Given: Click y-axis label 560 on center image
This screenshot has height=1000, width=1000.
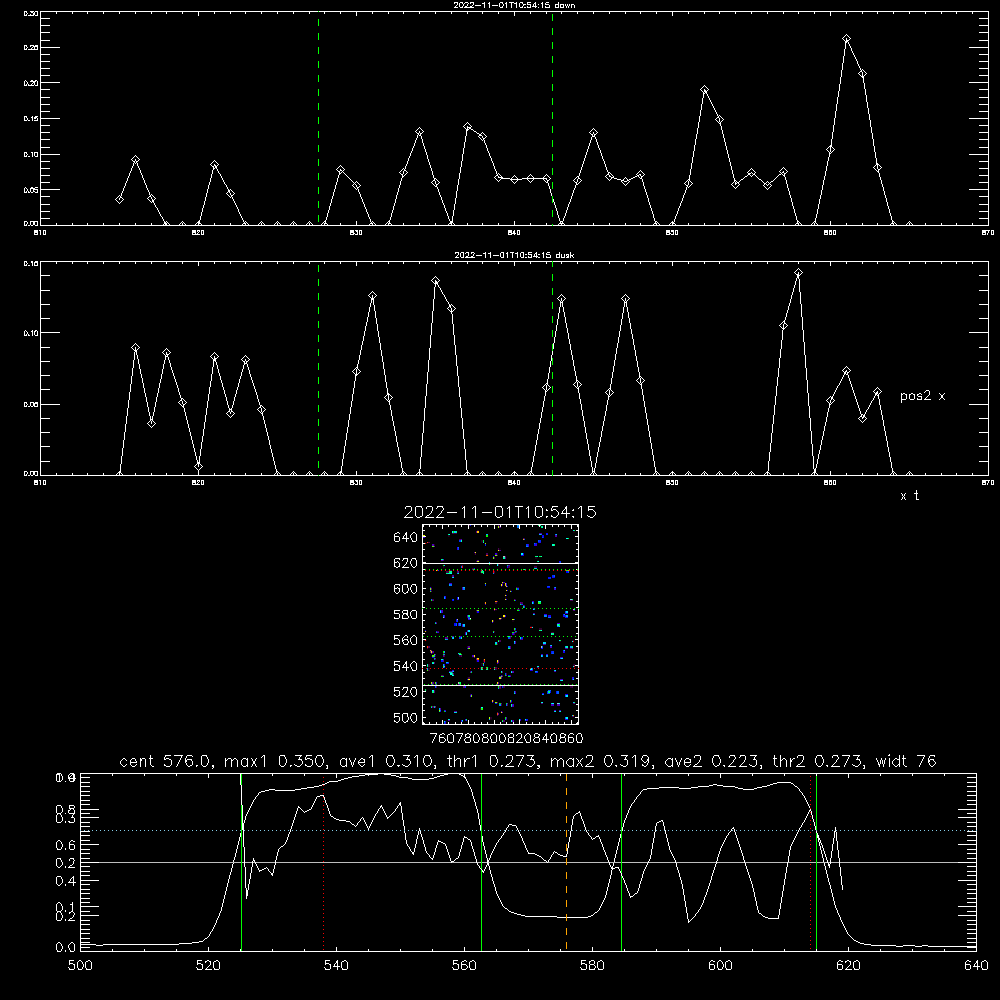Looking at the screenshot, I should coord(405,640).
